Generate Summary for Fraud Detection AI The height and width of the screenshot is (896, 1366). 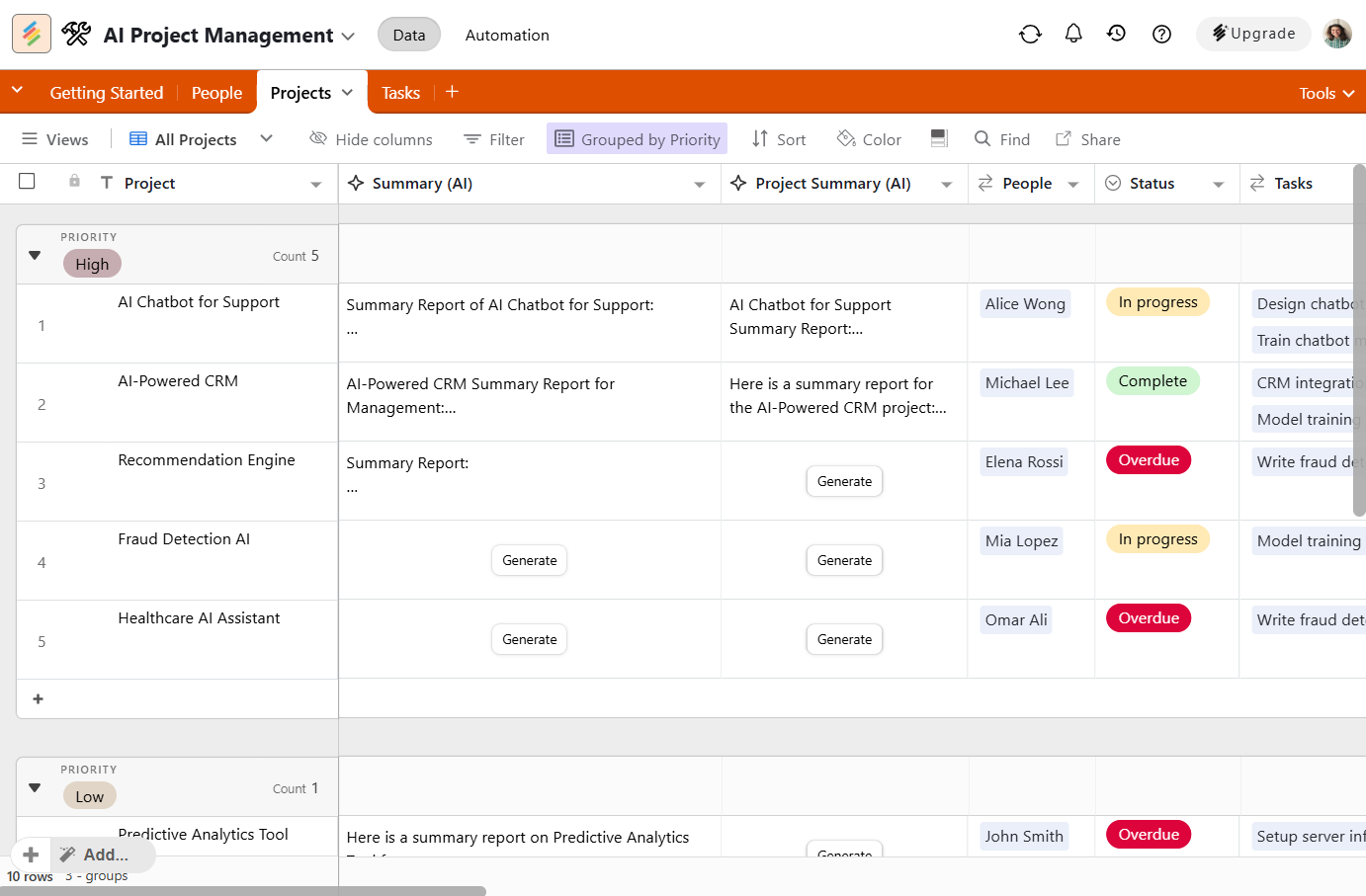[x=529, y=560]
